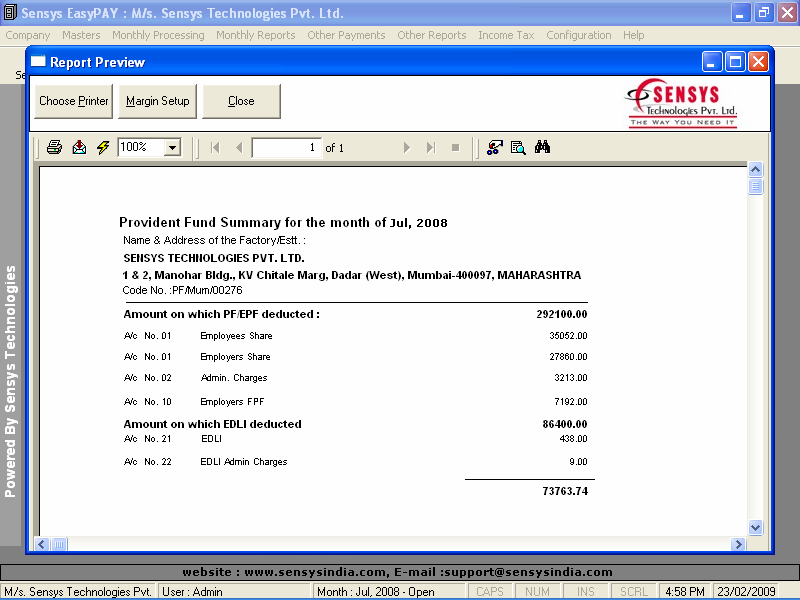Viewport: 800px width, 600px height.
Task: Click the stop loading square icon
Action: [x=456, y=147]
